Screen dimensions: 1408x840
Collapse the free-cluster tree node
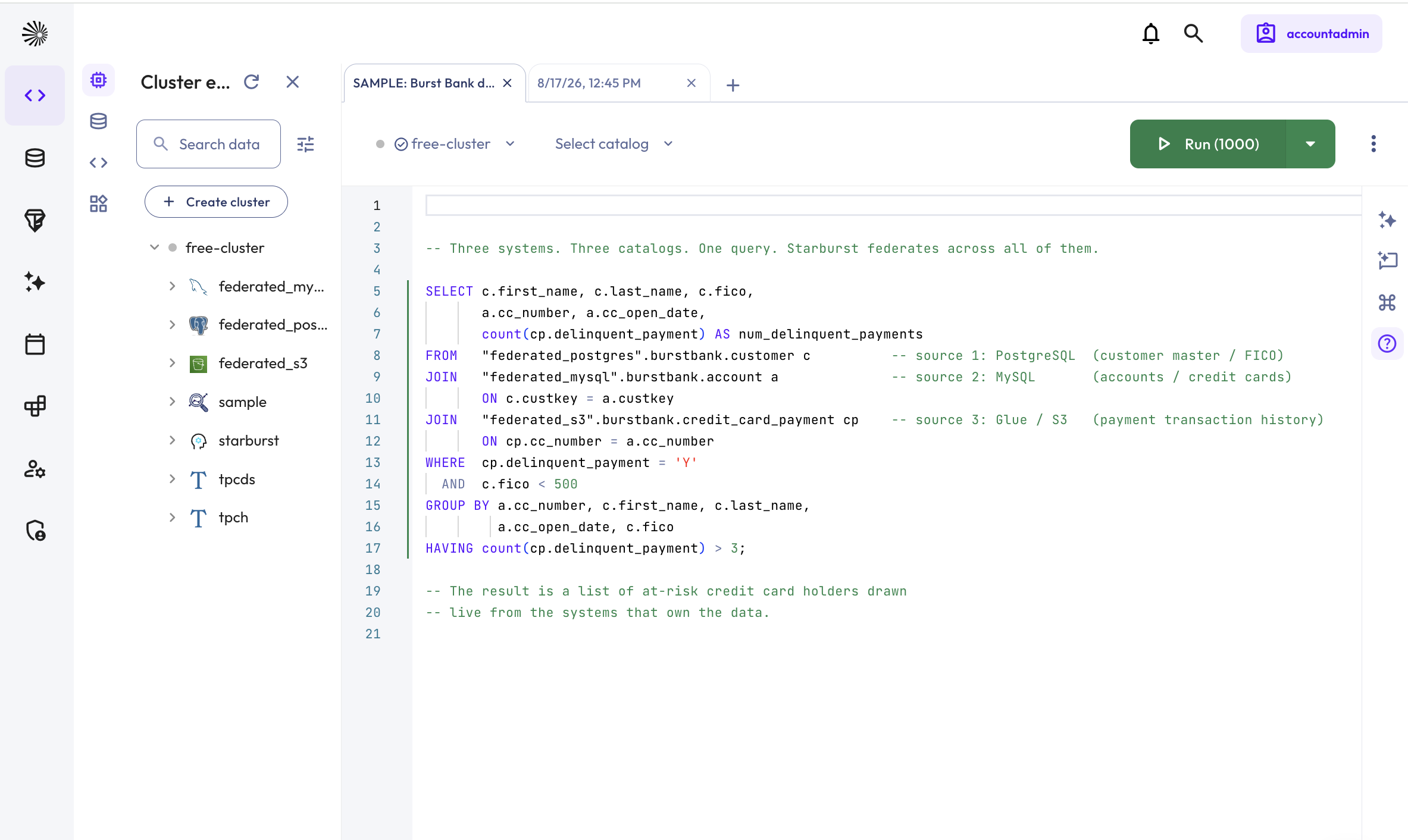click(x=154, y=247)
